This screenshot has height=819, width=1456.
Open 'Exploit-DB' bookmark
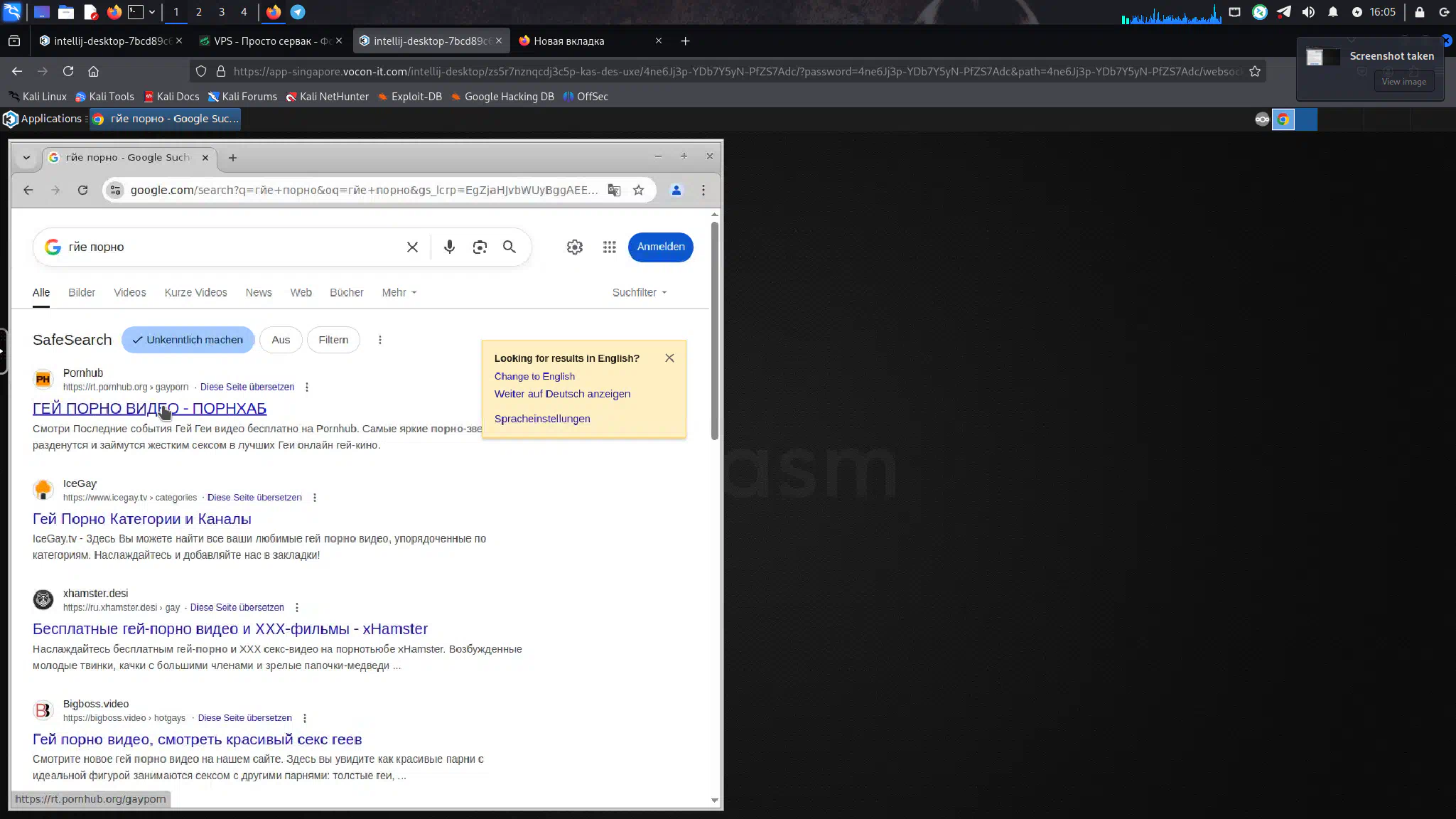(410, 97)
